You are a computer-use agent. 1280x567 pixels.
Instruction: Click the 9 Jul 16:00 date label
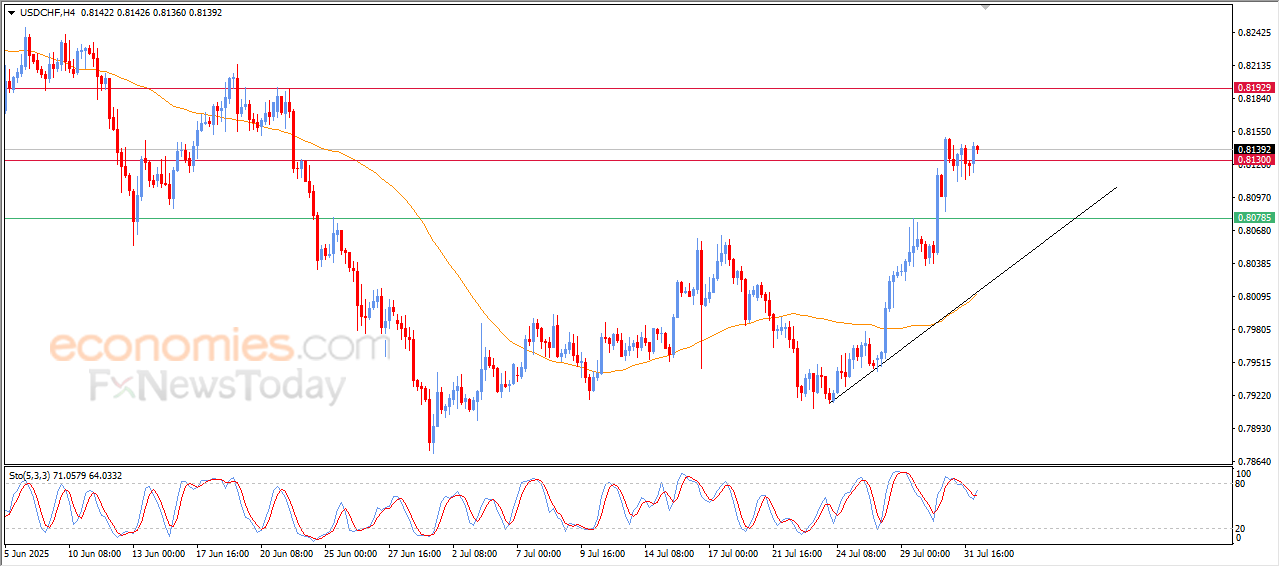click(x=601, y=553)
